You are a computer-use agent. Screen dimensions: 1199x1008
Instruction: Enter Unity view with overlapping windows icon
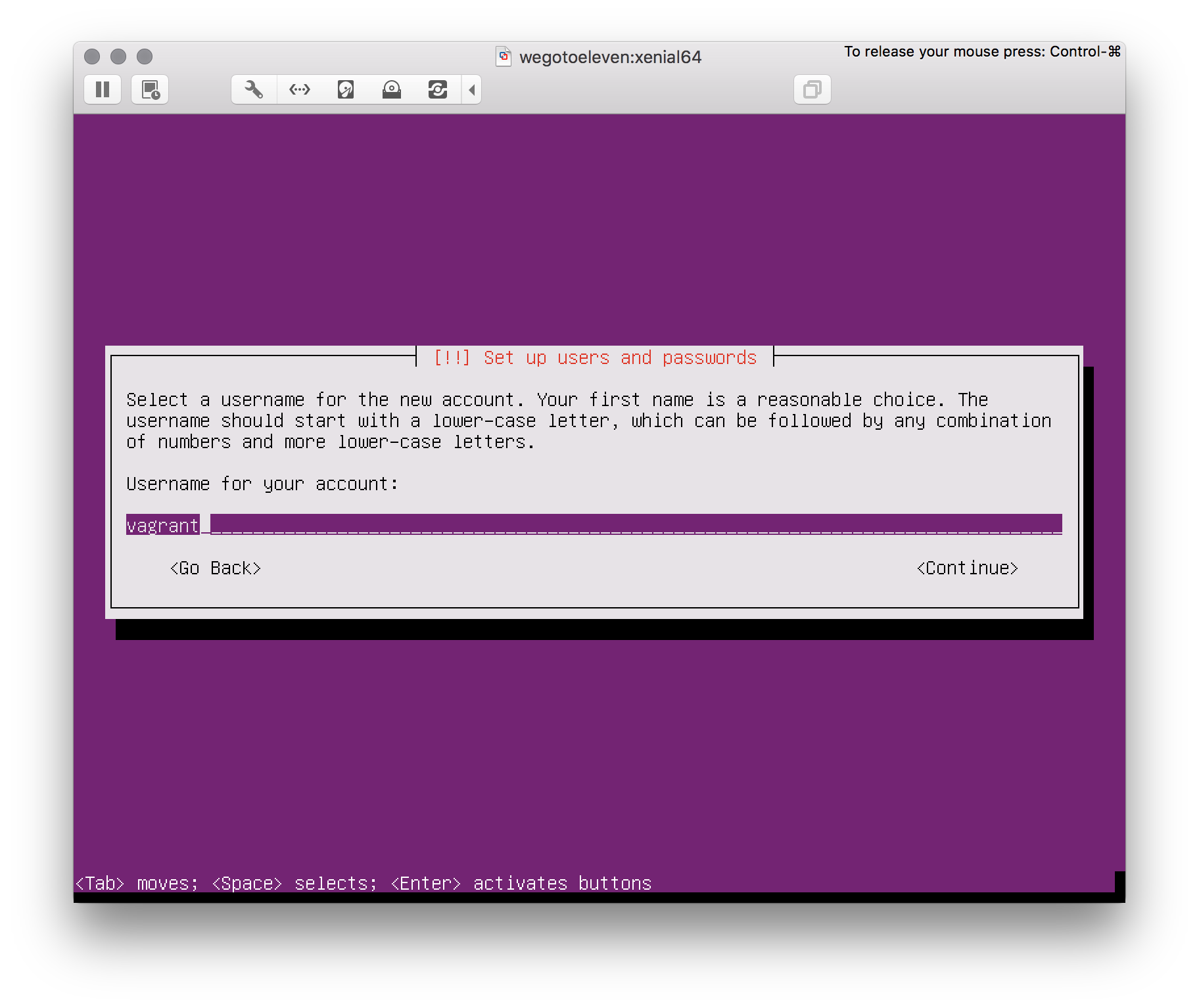pos(812,89)
